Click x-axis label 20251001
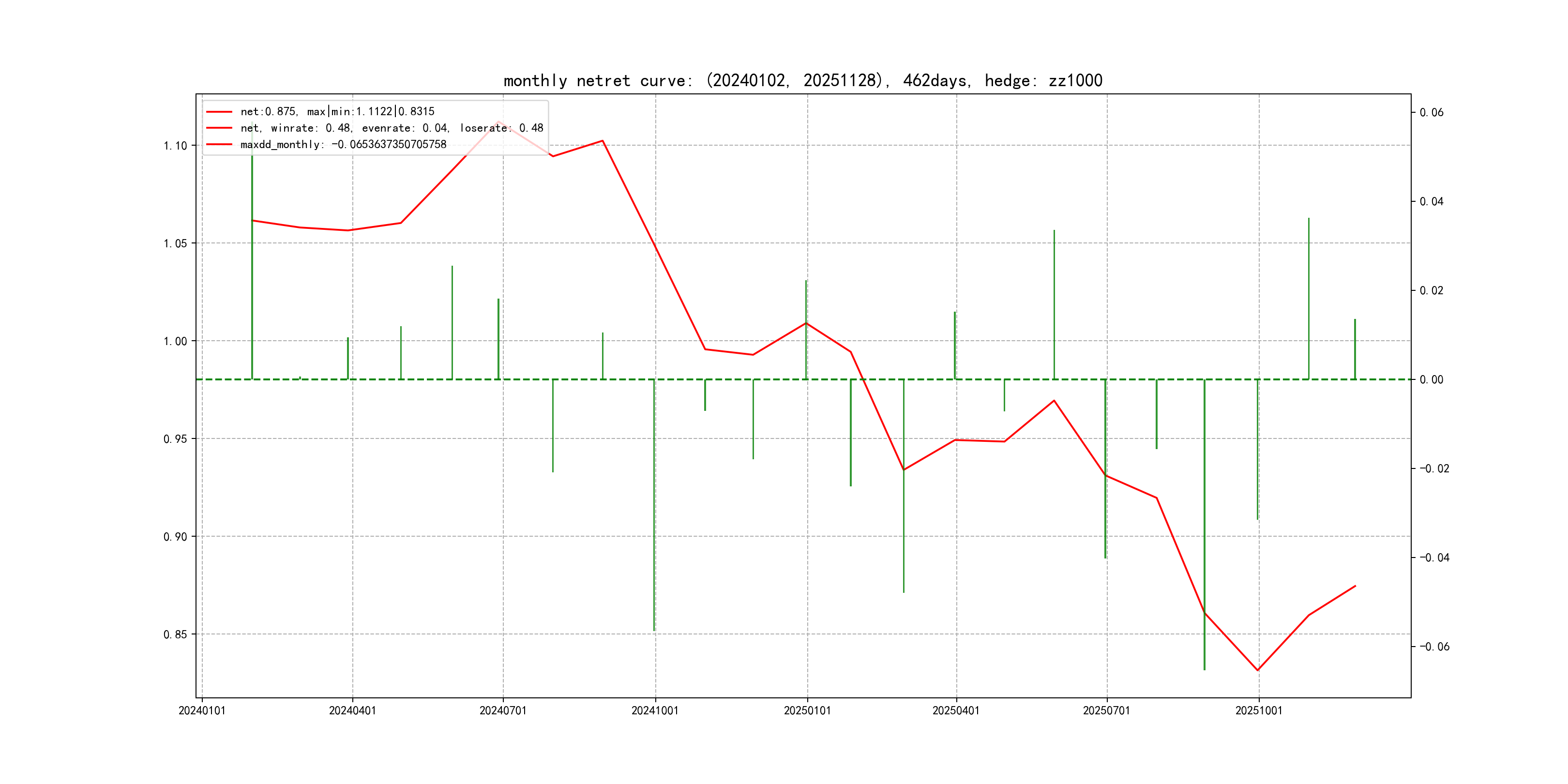1568x784 pixels. coord(1259,710)
